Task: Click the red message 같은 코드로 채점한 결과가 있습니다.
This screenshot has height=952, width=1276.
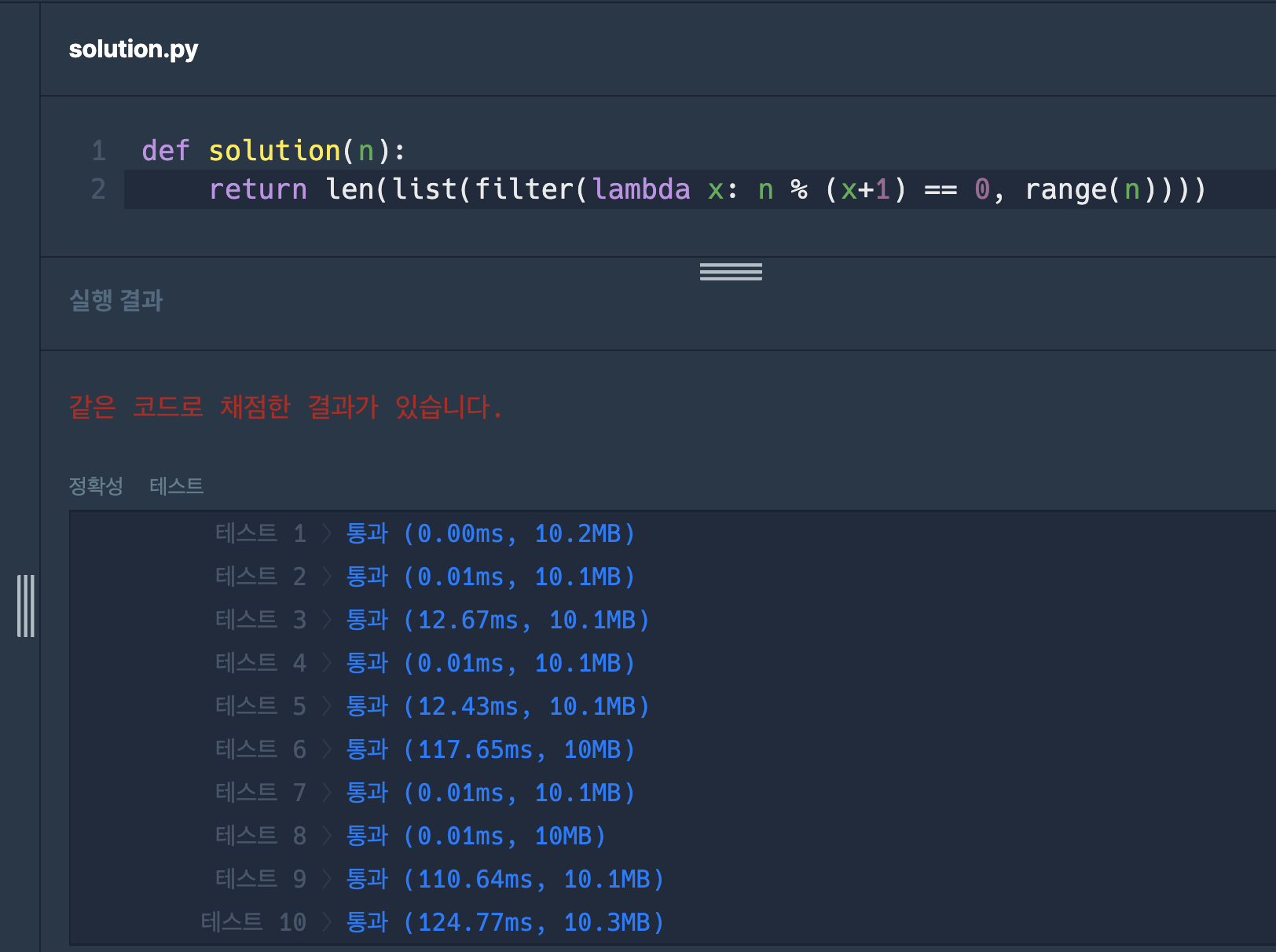Action: pos(285,407)
